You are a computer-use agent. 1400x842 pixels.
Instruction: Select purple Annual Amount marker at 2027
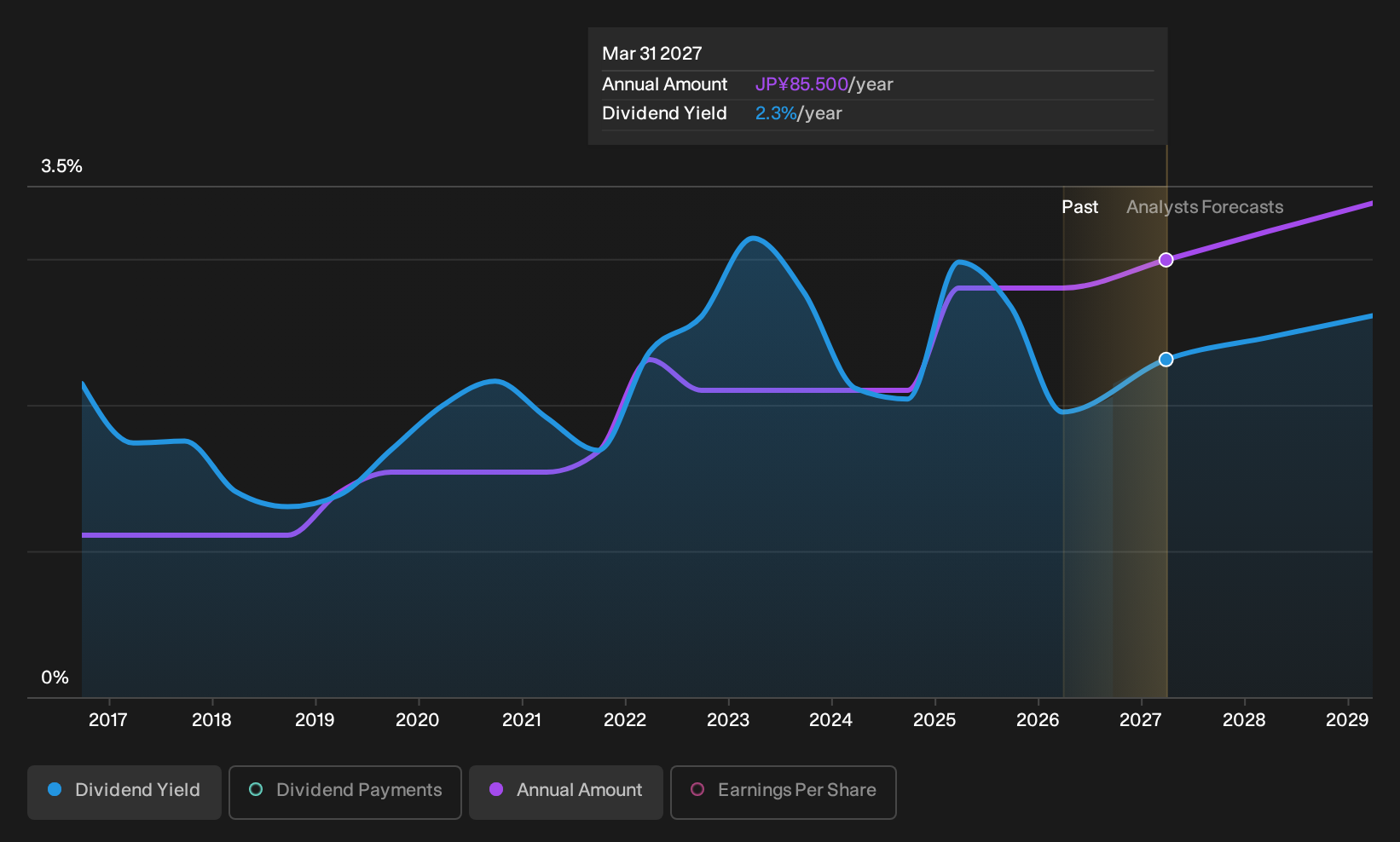(1166, 260)
